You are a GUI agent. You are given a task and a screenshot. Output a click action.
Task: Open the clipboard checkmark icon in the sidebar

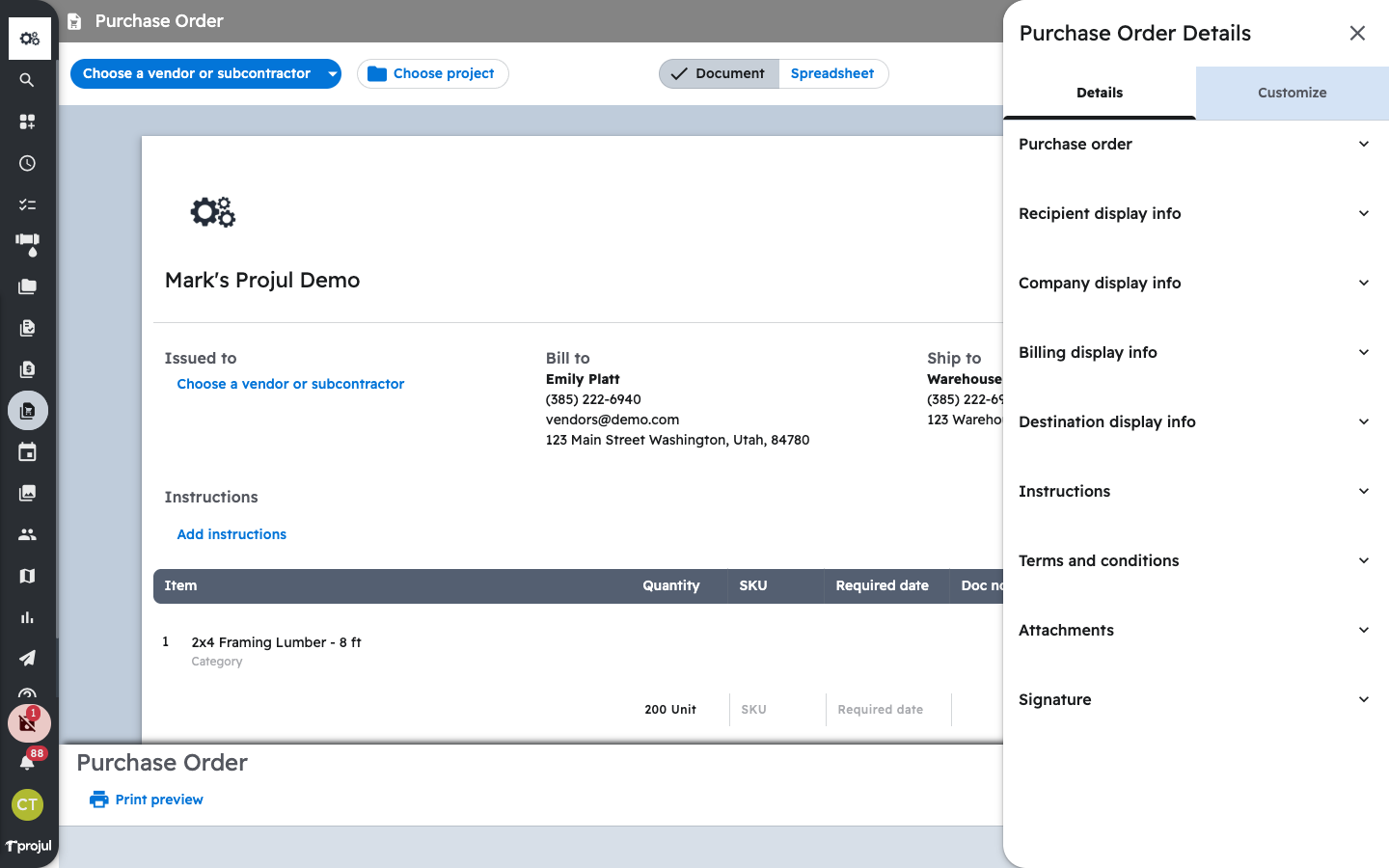pos(27,328)
